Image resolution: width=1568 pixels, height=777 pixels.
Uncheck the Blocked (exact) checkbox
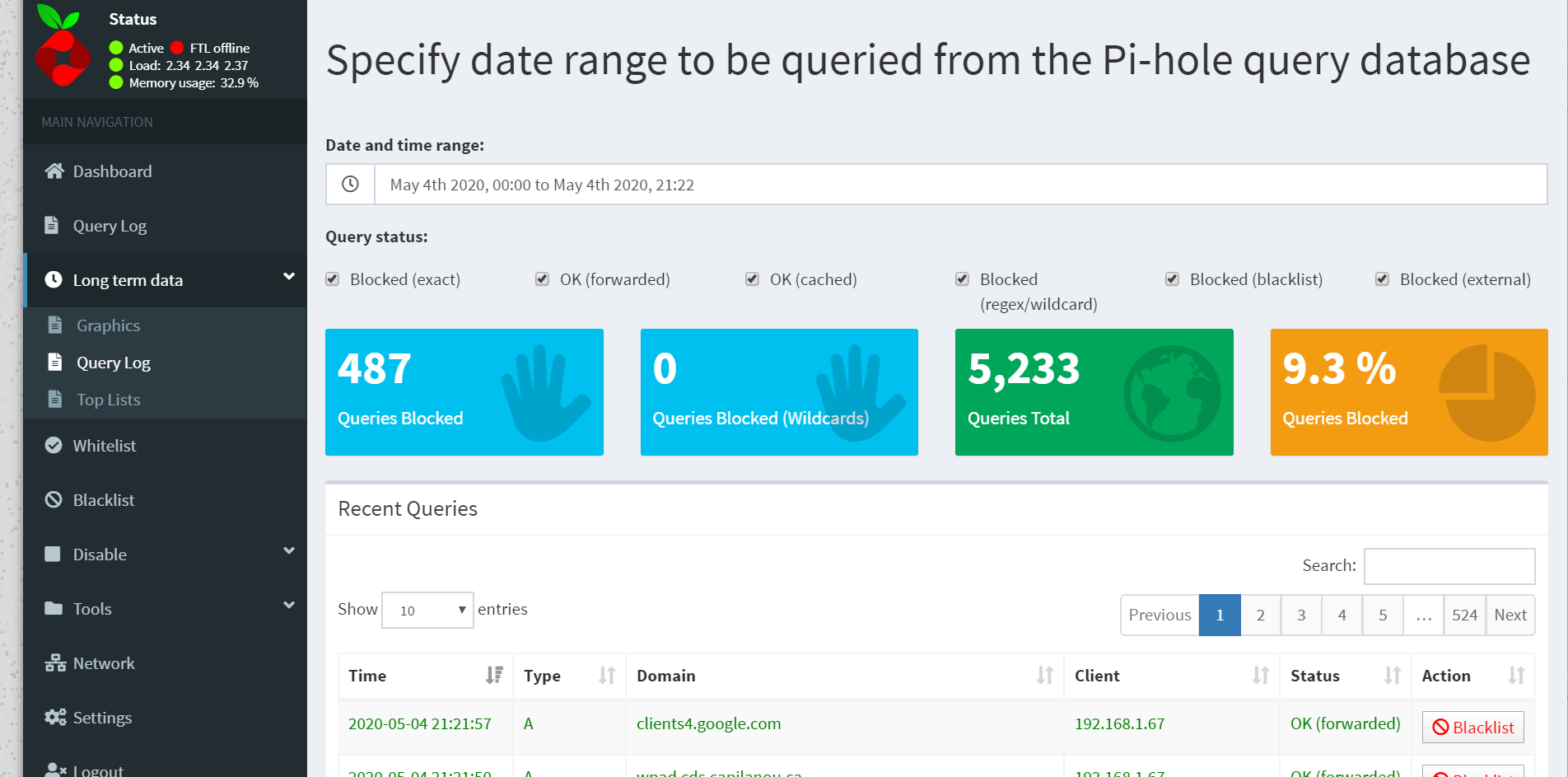coord(332,279)
